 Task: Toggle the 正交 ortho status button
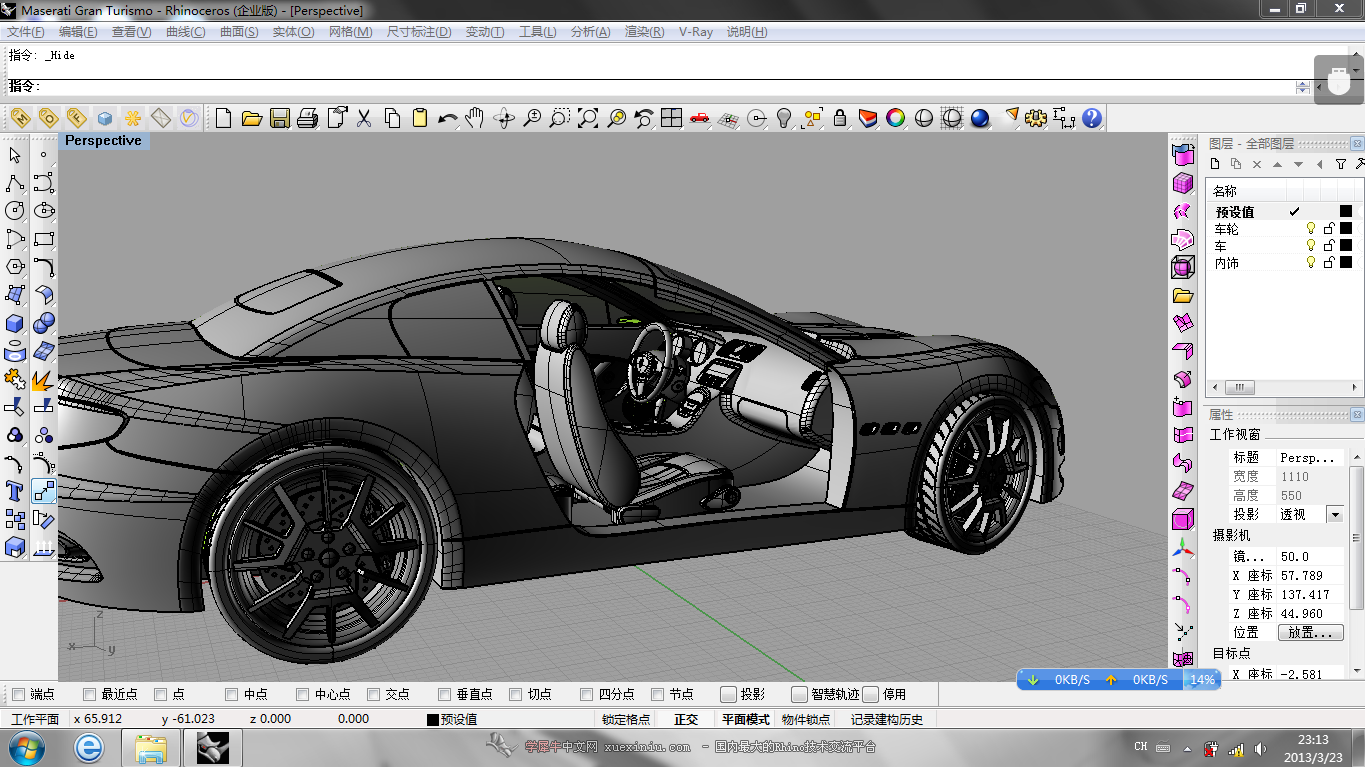tap(686, 719)
